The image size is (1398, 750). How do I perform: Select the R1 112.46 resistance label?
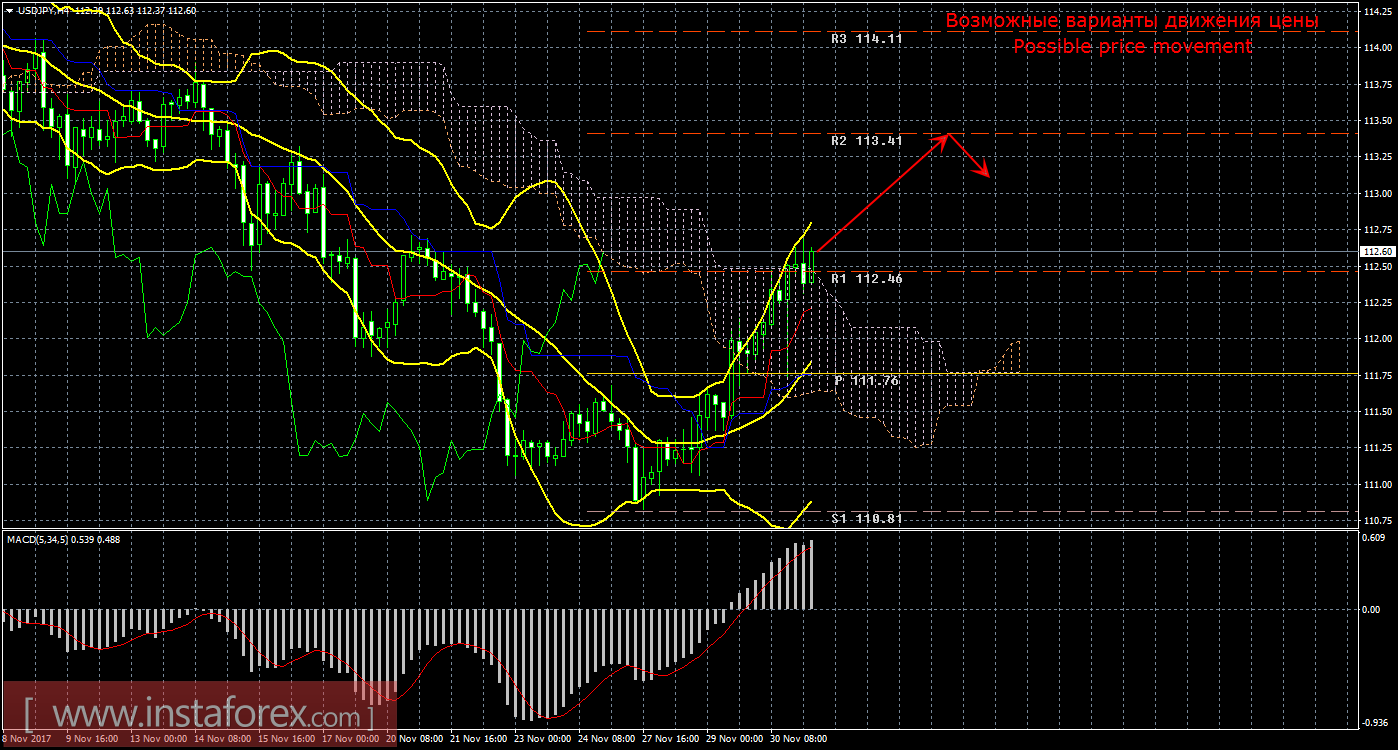tap(866, 279)
